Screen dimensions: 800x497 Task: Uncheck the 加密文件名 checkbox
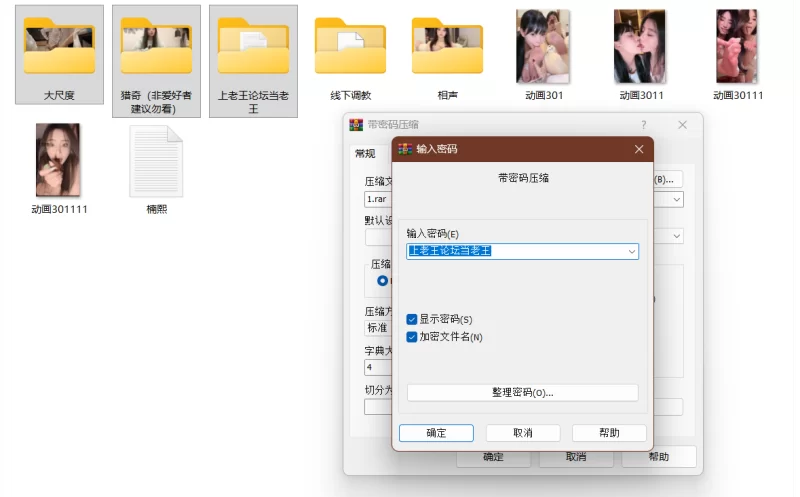click(x=412, y=337)
